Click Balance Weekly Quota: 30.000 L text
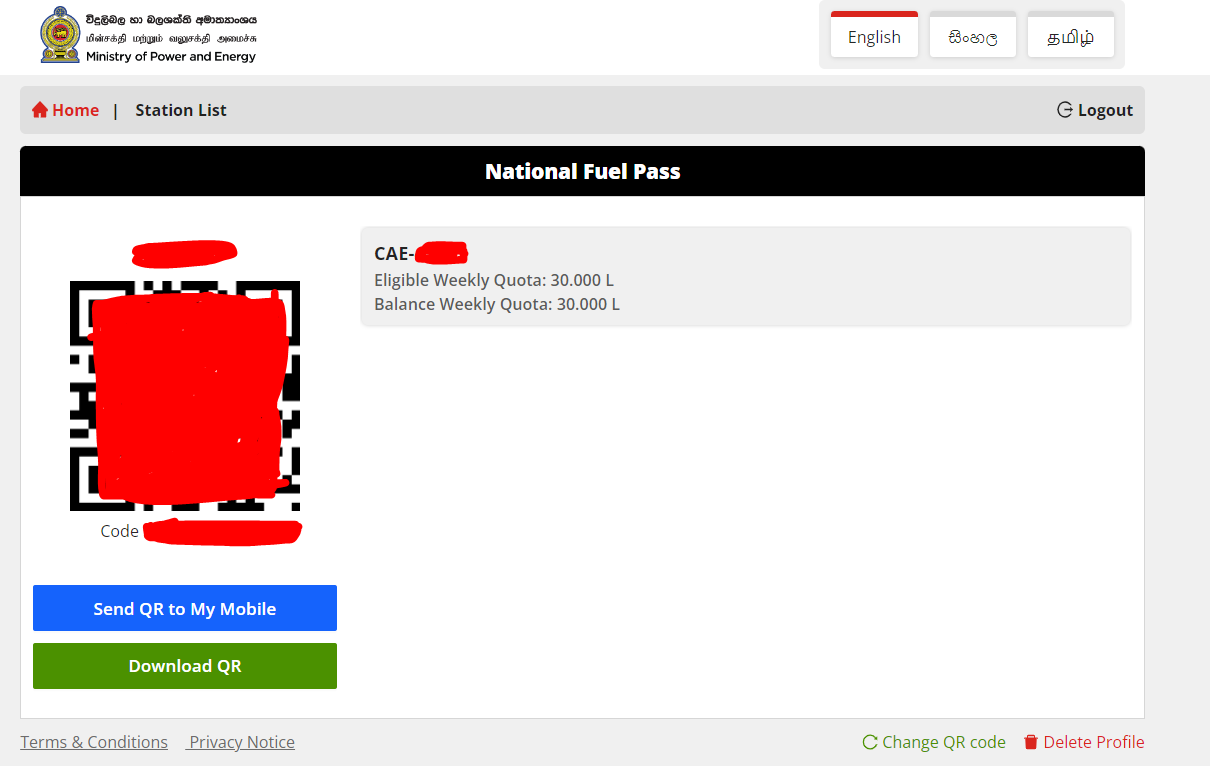Image resolution: width=1210 pixels, height=766 pixels. pyautogui.click(x=497, y=304)
